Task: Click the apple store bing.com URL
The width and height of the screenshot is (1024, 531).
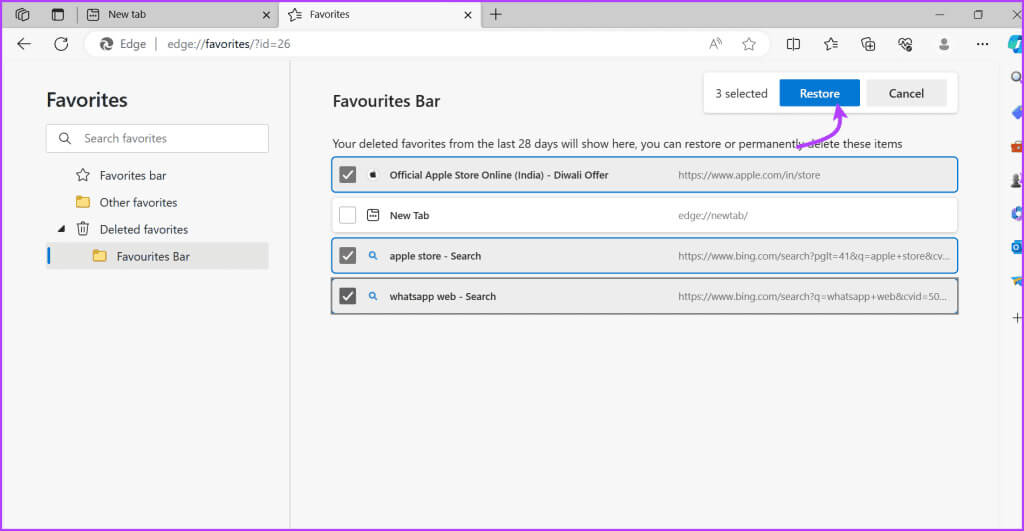Action: (x=814, y=256)
